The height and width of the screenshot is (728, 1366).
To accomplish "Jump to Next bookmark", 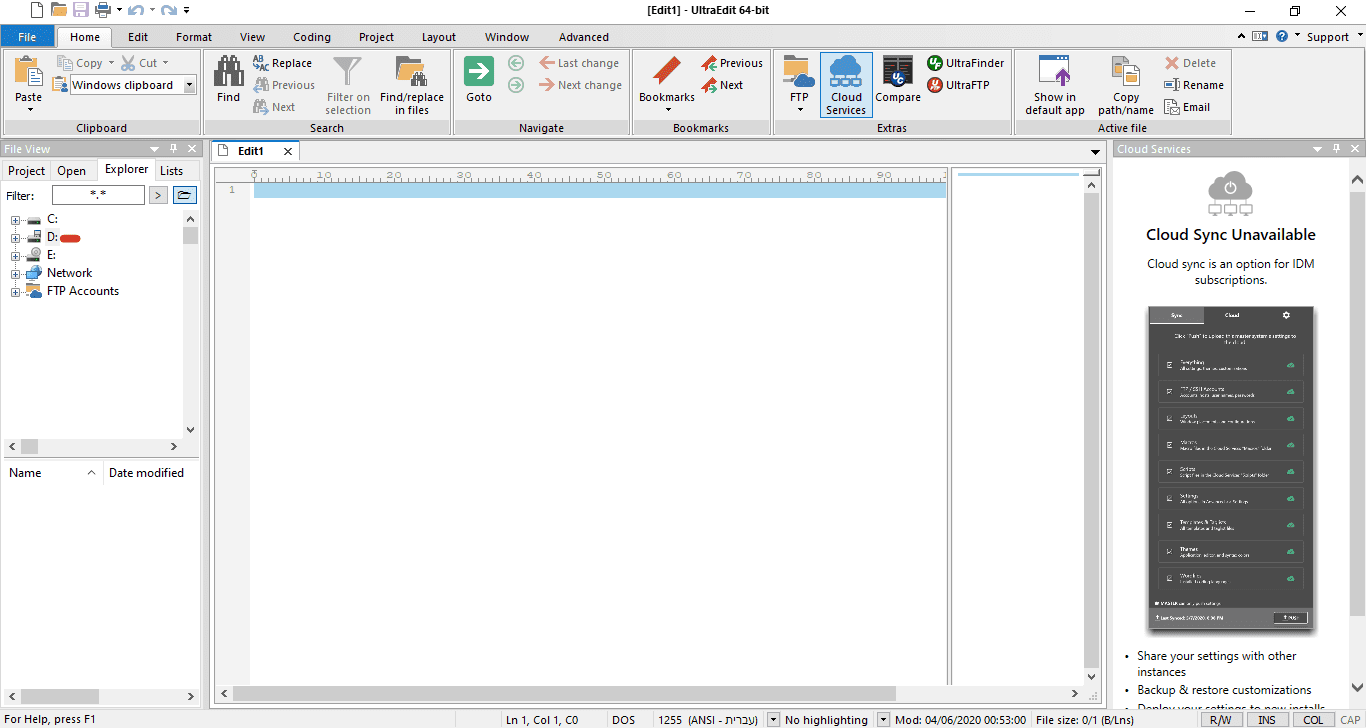I will click(x=722, y=85).
